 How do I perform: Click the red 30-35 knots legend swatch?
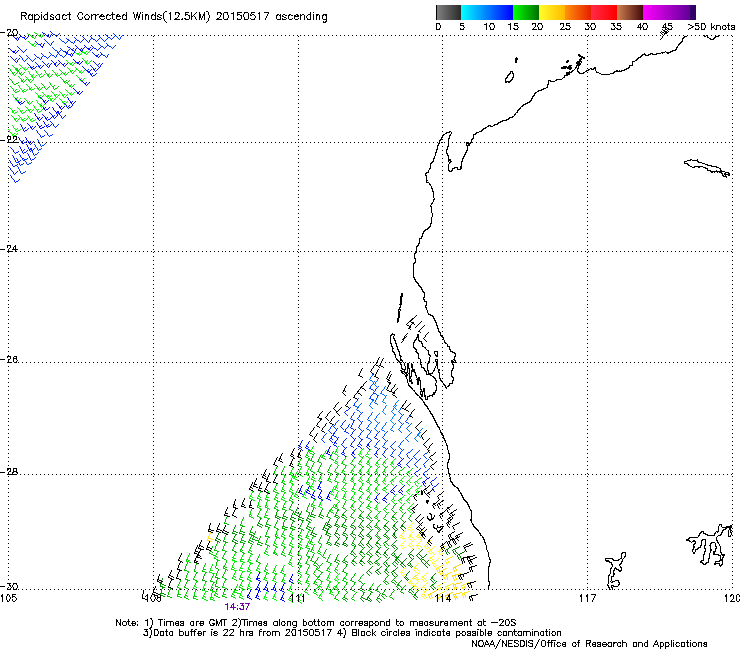pyautogui.click(x=604, y=12)
